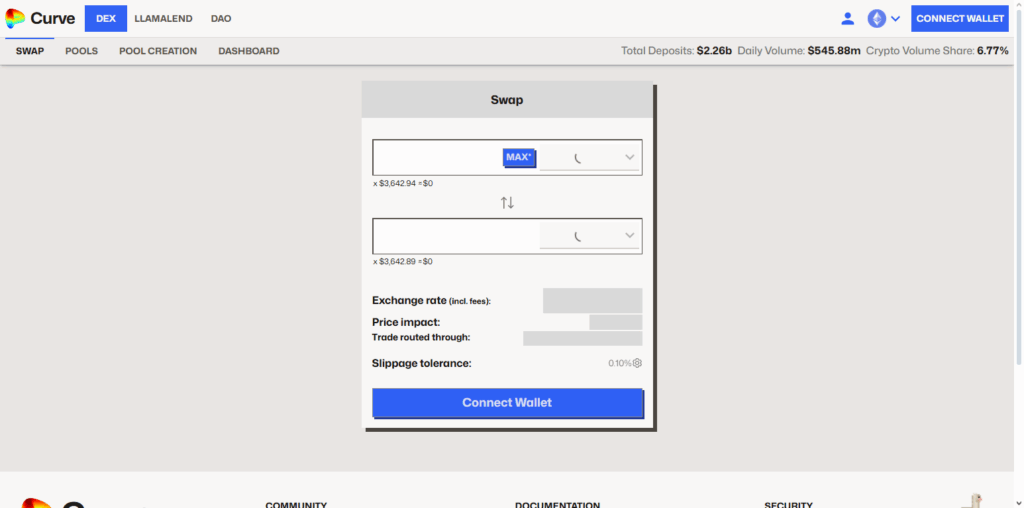The height and width of the screenshot is (508, 1024).
Task: Open the DAO tab
Action: click(x=221, y=19)
